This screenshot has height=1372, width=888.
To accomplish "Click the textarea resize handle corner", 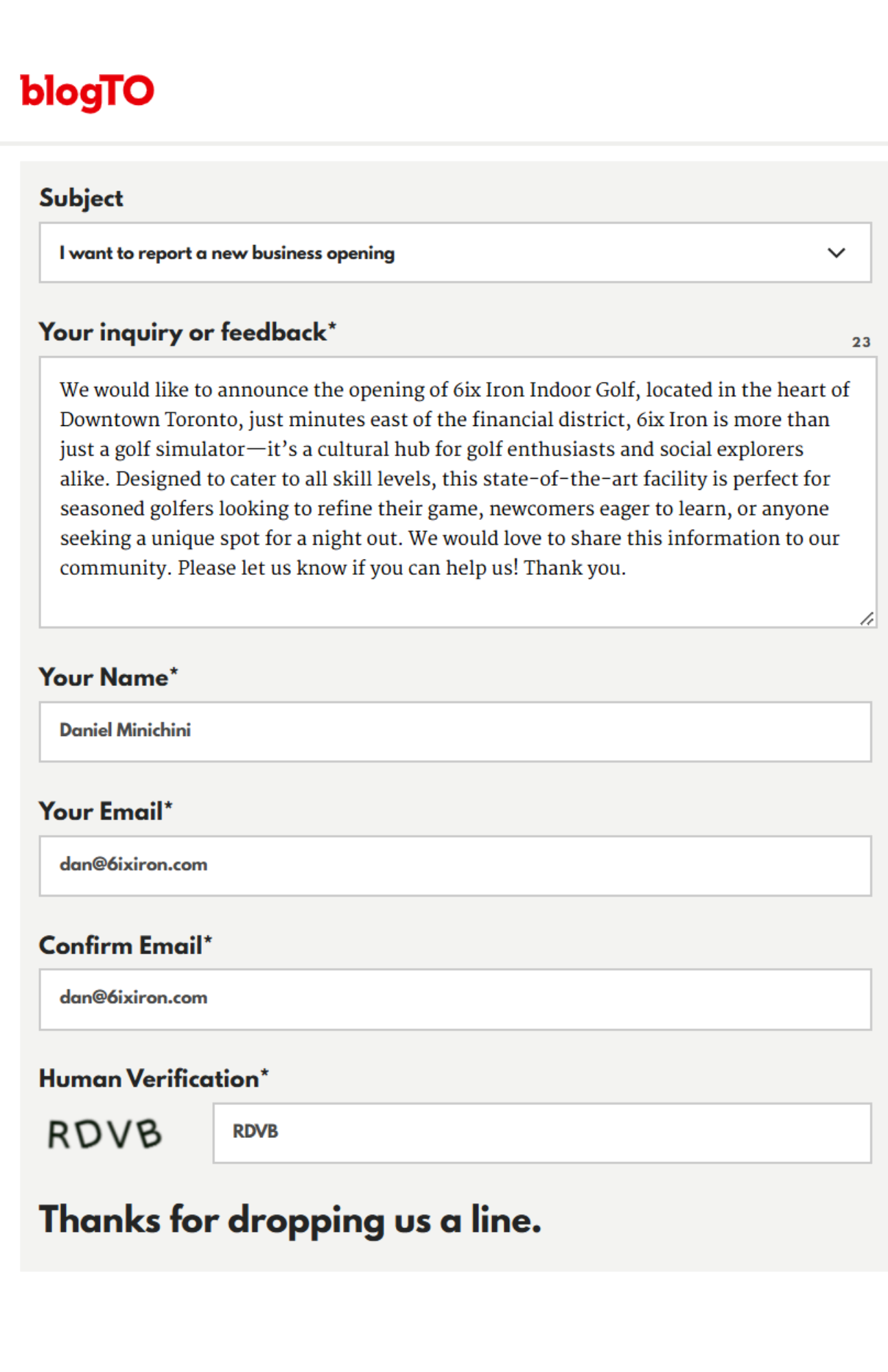I will (x=867, y=619).
